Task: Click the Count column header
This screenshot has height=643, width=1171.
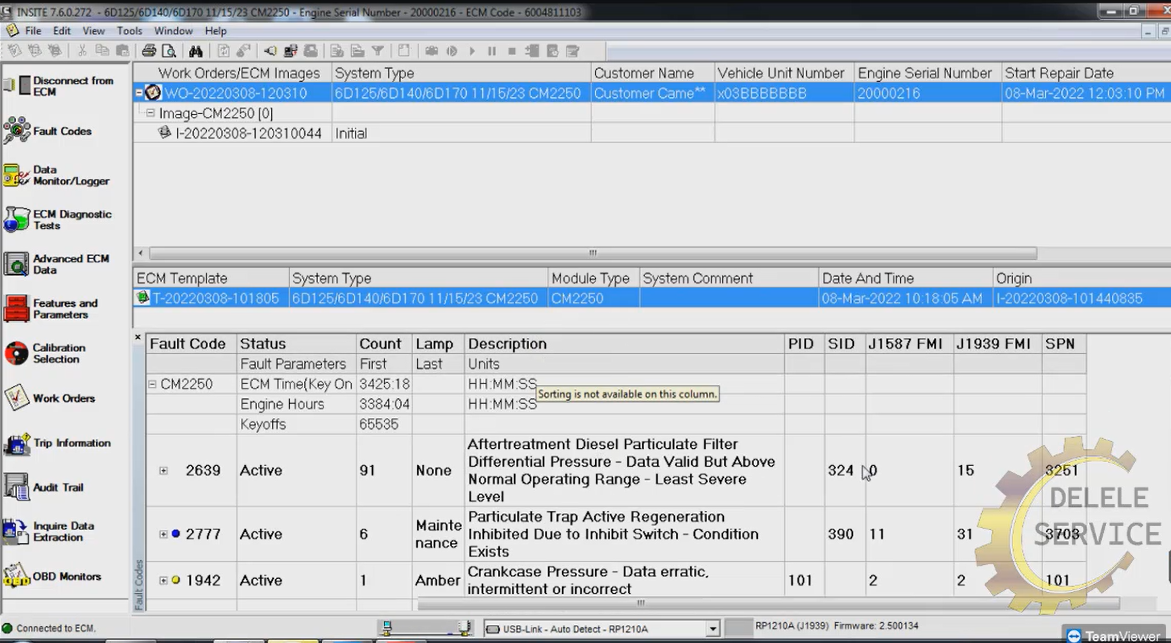Action: 384,344
